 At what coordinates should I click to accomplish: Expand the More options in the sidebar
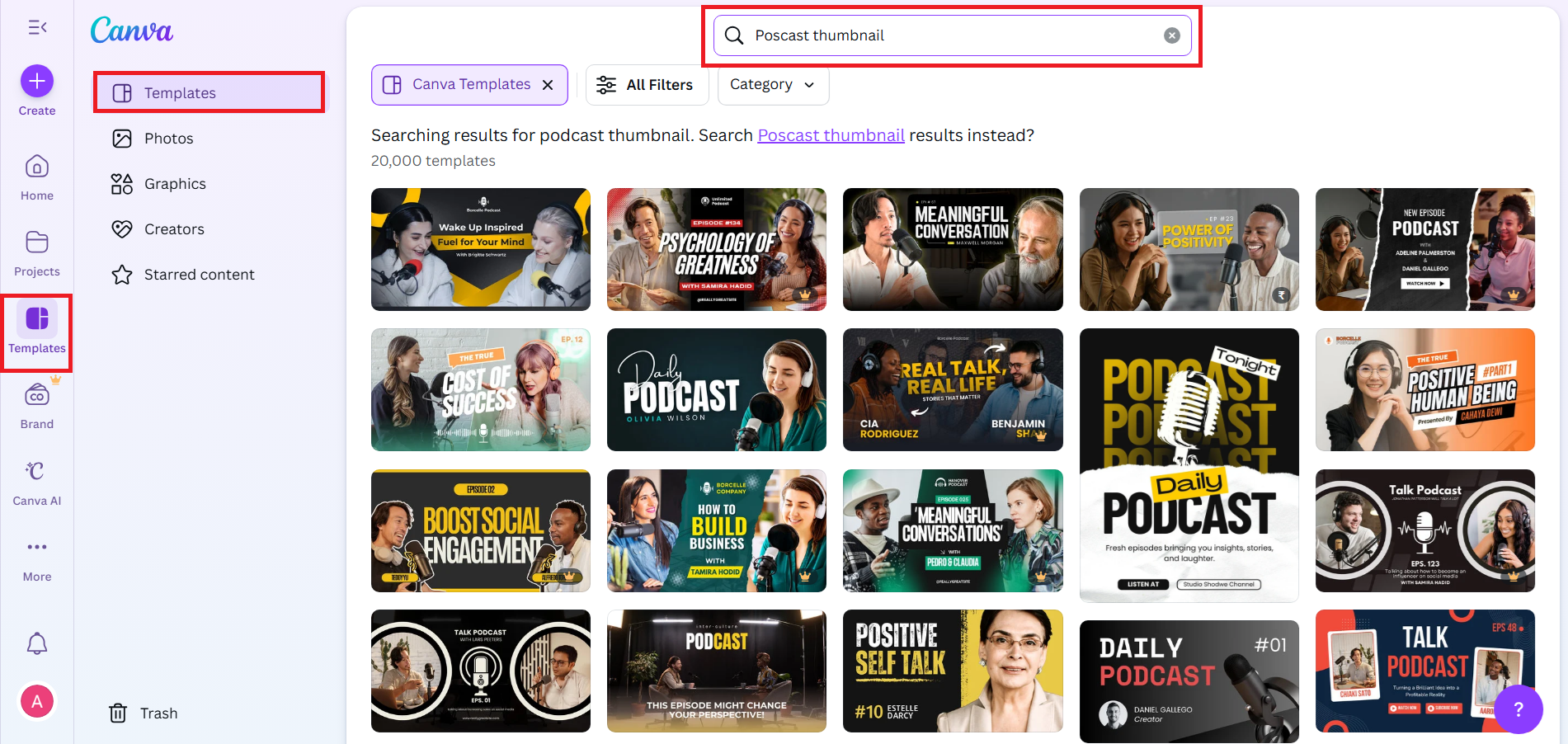[x=36, y=554]
